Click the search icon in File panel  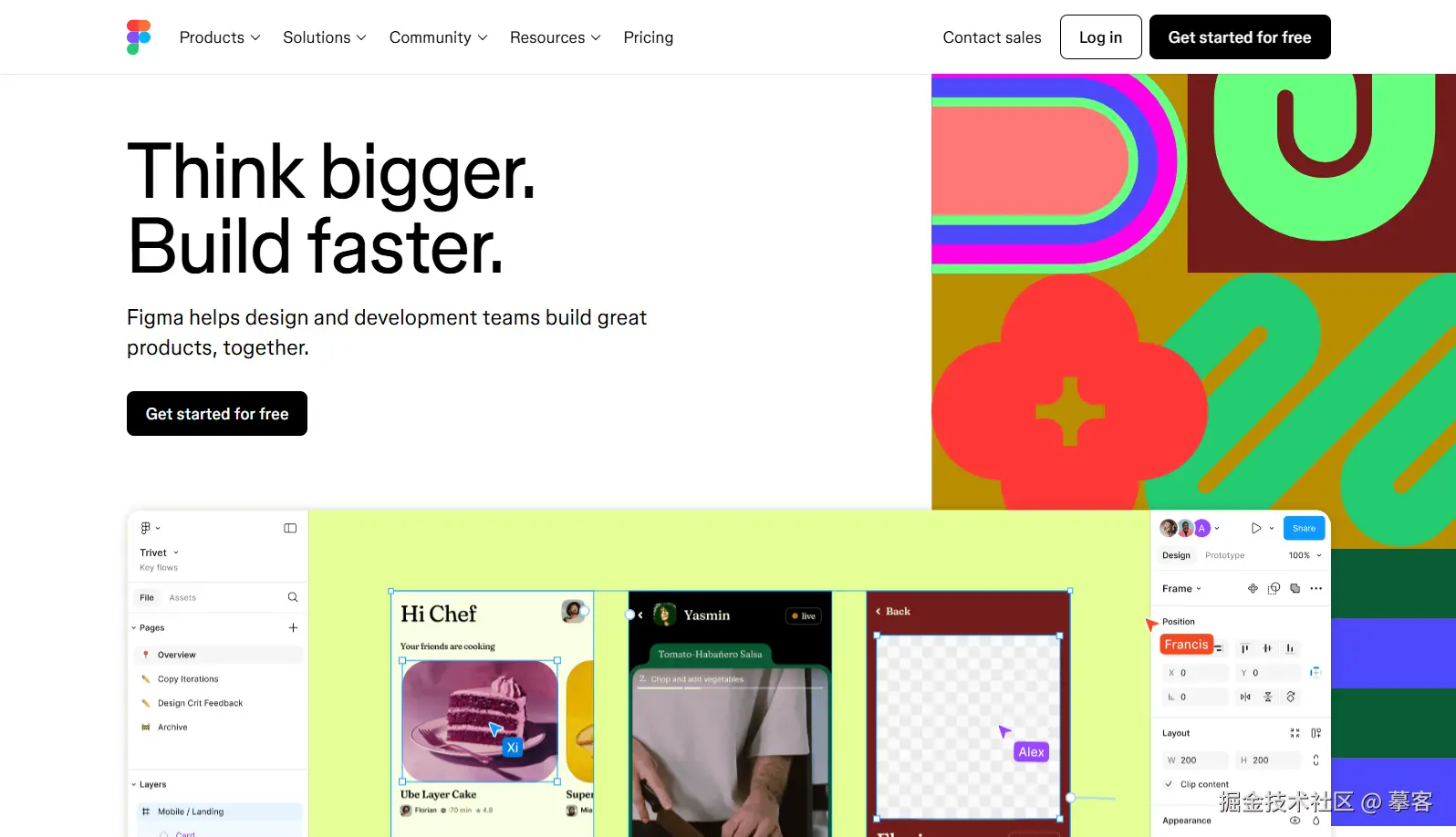point(293,597)
